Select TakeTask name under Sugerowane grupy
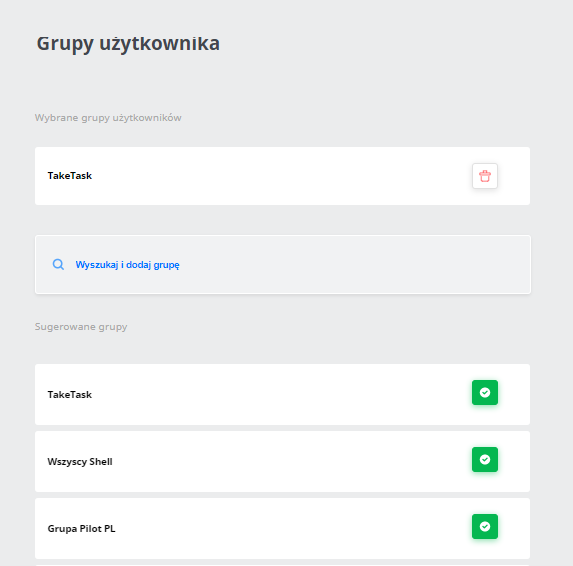Image resolution: width=573 pixels, height=566 pixels. pyautogui.click(x=69, y=395)
